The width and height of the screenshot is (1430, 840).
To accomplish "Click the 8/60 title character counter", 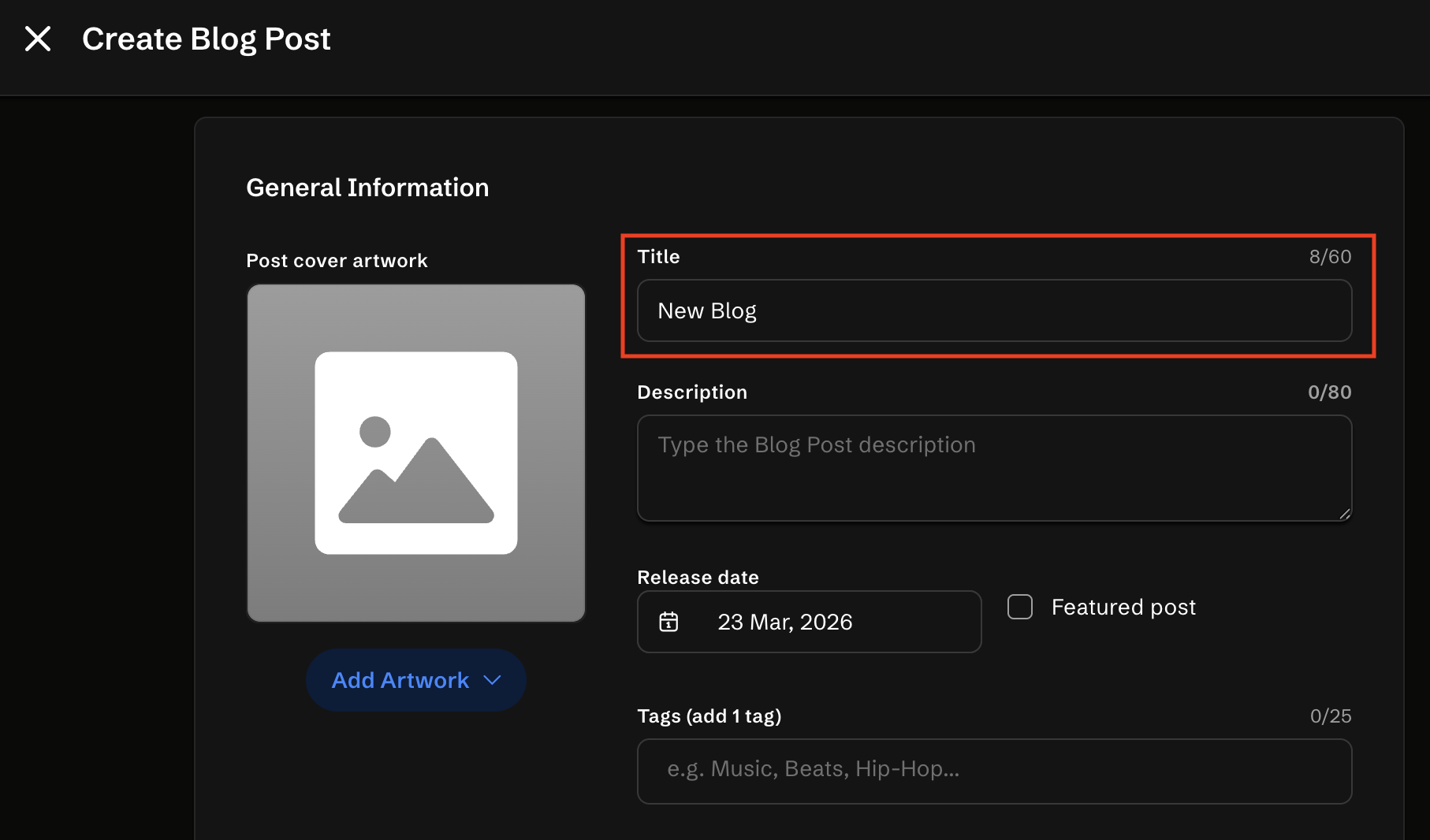I will [1330, 257].
